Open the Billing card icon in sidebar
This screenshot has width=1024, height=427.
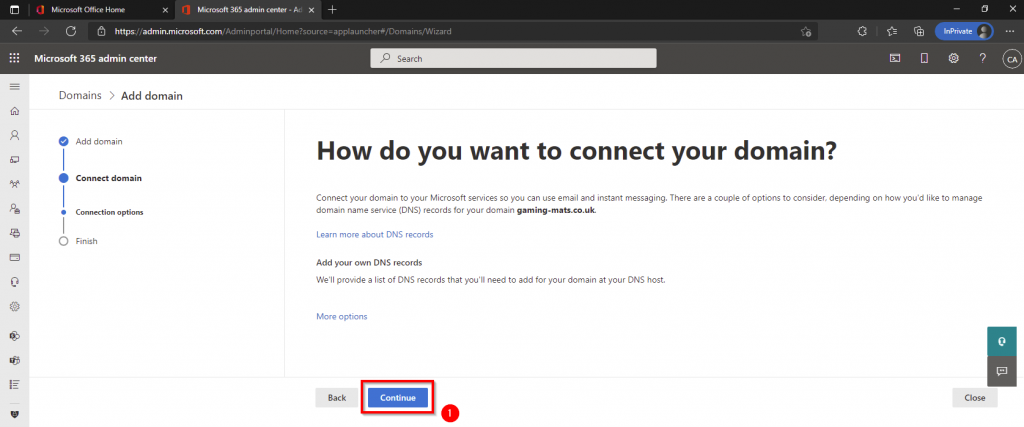coord(14,257)
